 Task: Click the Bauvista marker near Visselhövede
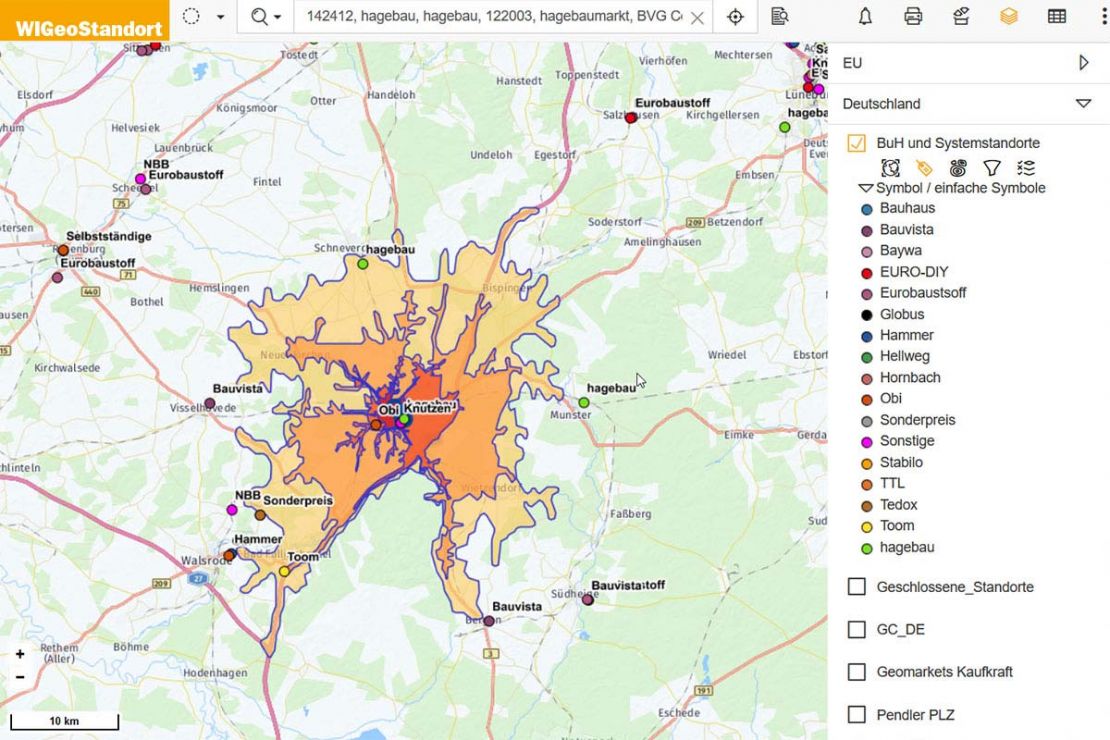click(x=210, y=404)
